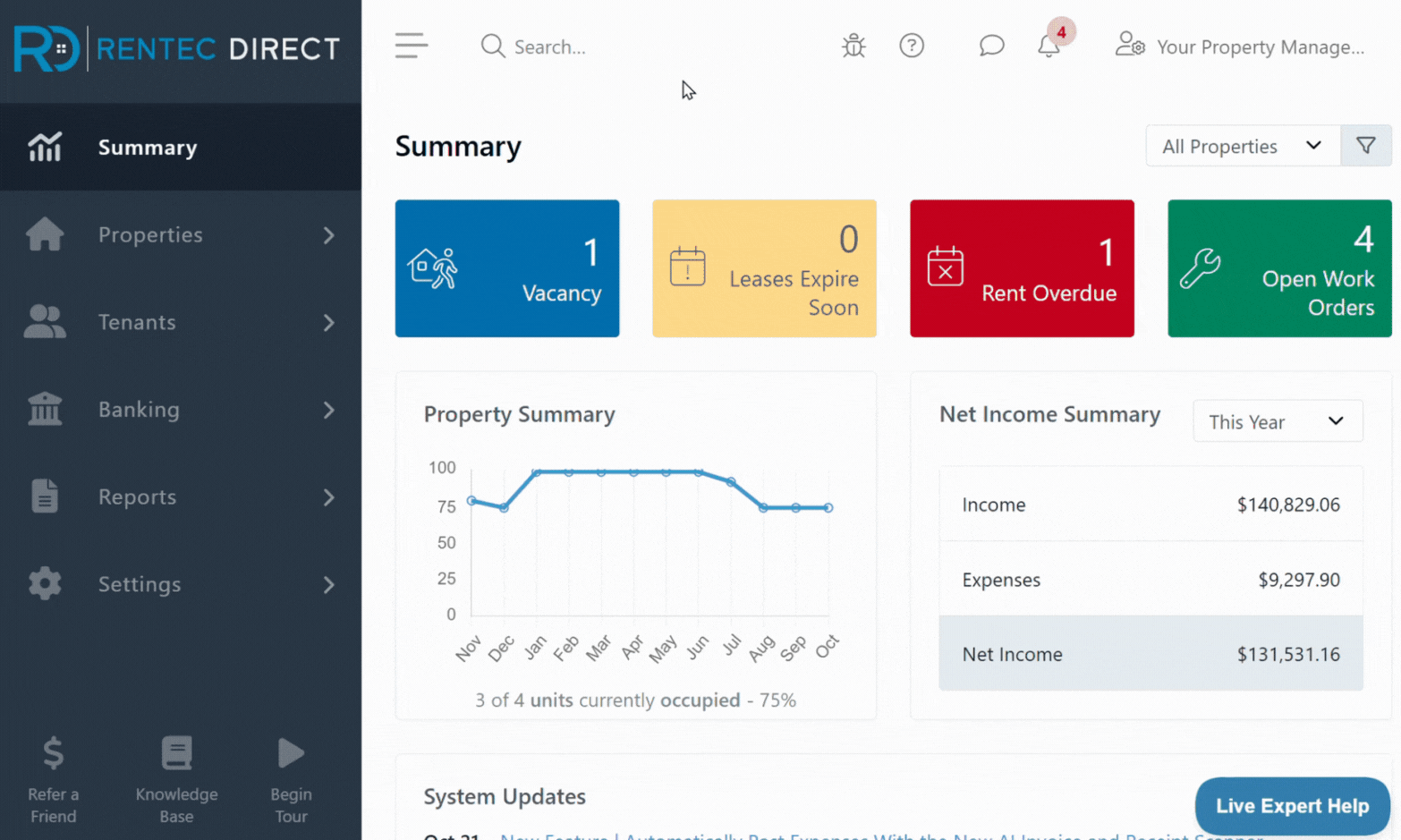This screenshot has height=840, width=1401.
Task: Open the chat messages icon
Action: click(x=991, y=46)
